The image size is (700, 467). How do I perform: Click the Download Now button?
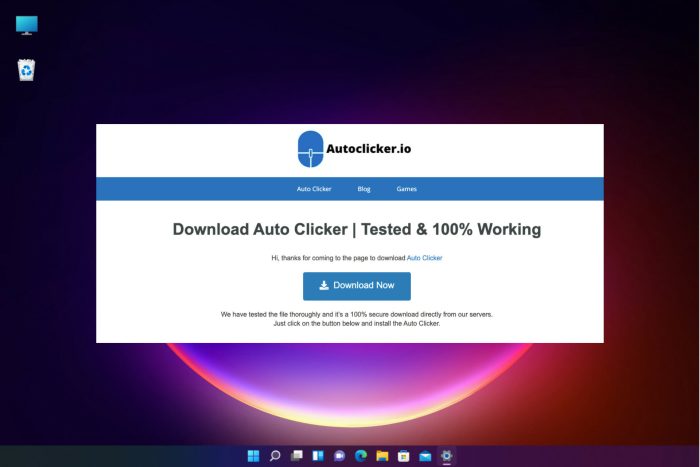click(x=357, y=286)
